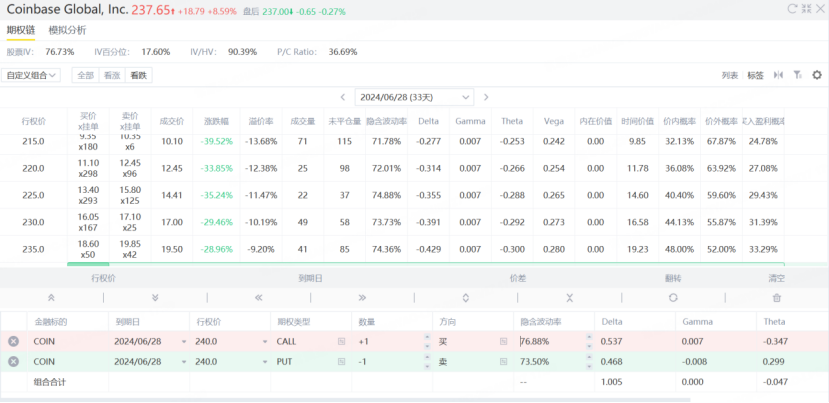Shift expiration earlier with double-left arrow
The width and height of the screenshot is (829, 403).
click(259, 298)
